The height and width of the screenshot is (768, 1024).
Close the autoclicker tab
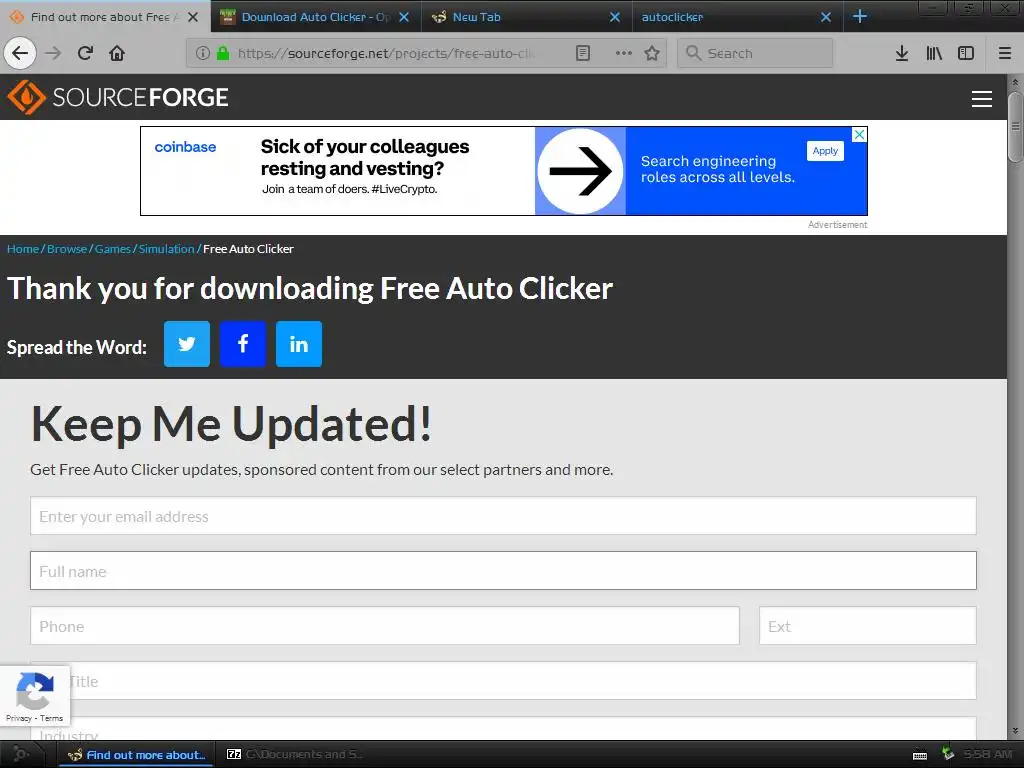(826, 17)
